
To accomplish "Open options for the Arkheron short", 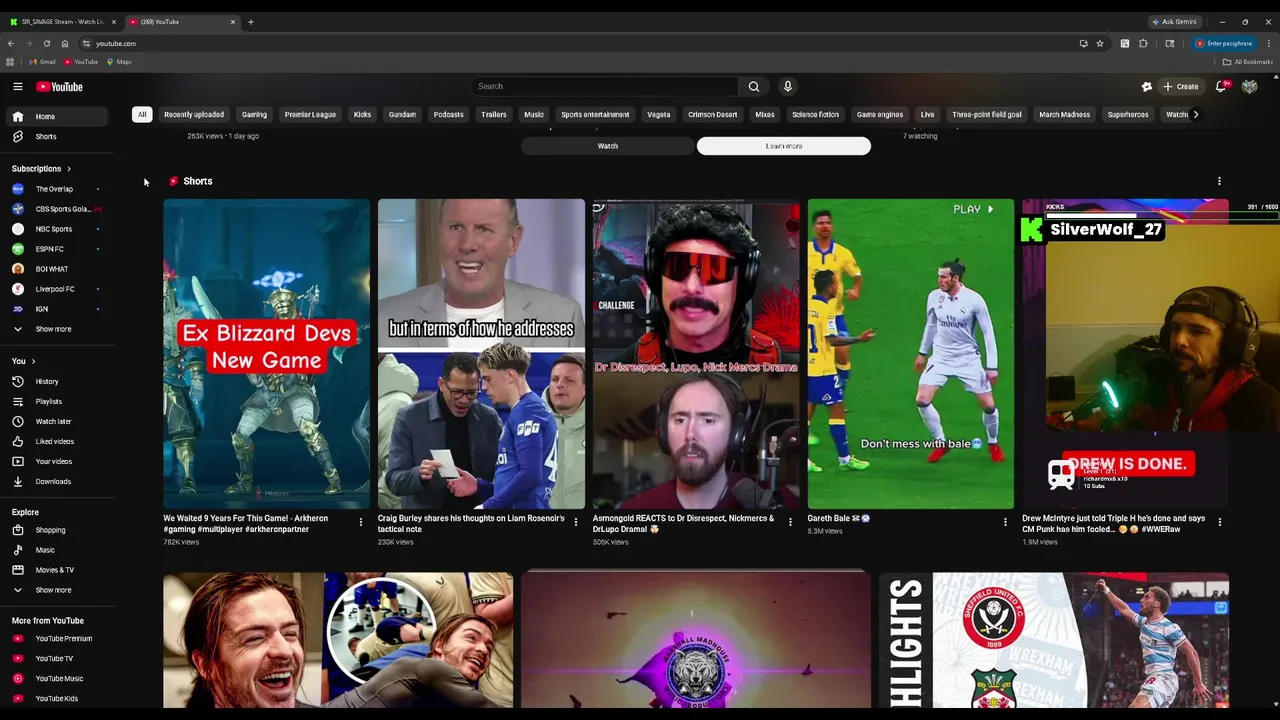I will 361,521.
